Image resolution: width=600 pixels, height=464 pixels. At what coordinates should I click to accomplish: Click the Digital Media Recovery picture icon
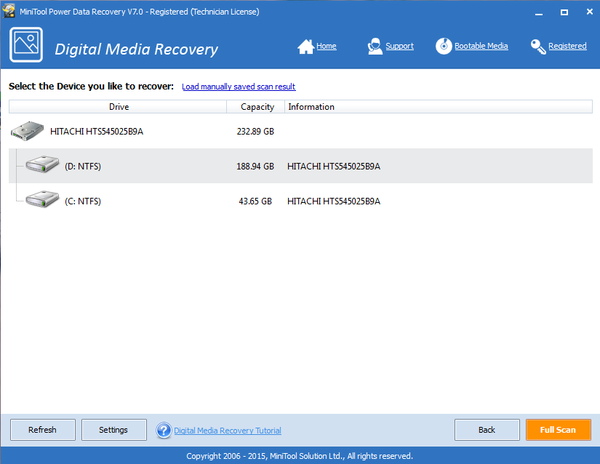click(x=26, y=45)
